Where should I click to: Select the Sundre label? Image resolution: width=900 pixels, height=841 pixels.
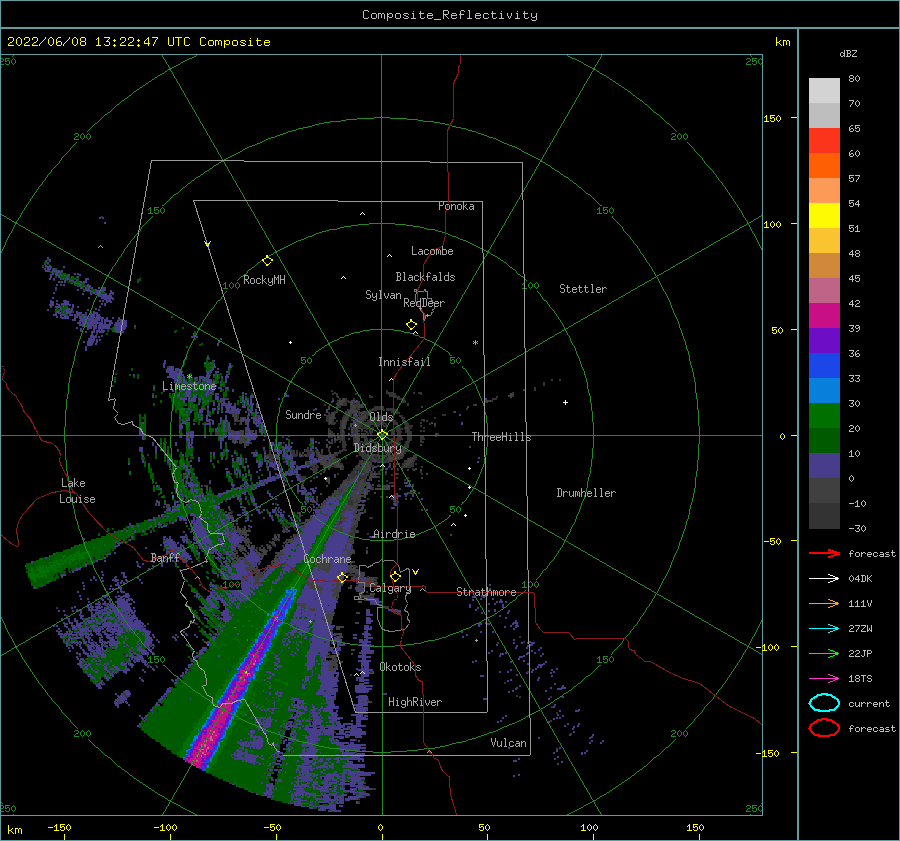(303, 414)
